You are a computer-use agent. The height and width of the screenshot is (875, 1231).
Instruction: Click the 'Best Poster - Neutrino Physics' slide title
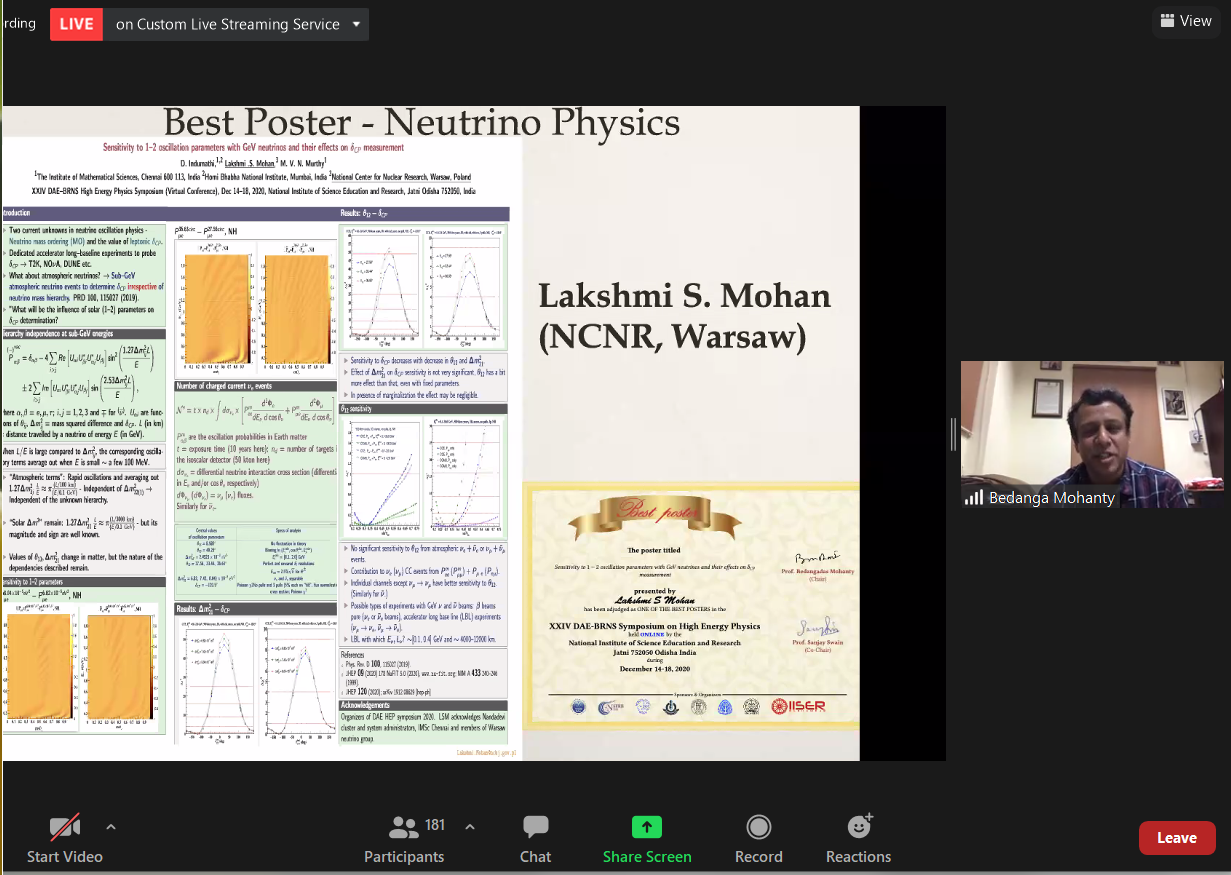(421, 123)
